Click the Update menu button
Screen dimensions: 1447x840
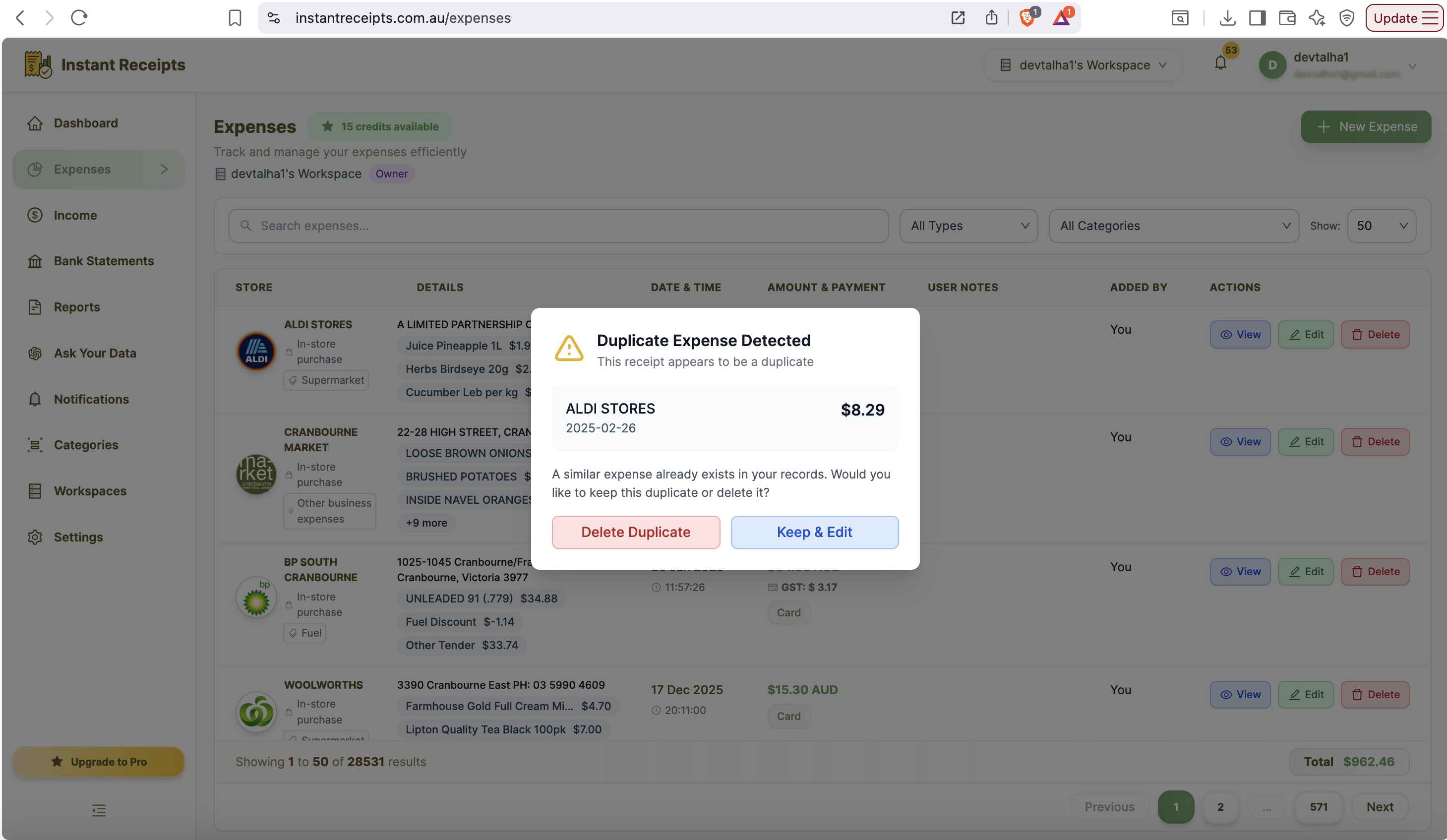(1405, 18)
